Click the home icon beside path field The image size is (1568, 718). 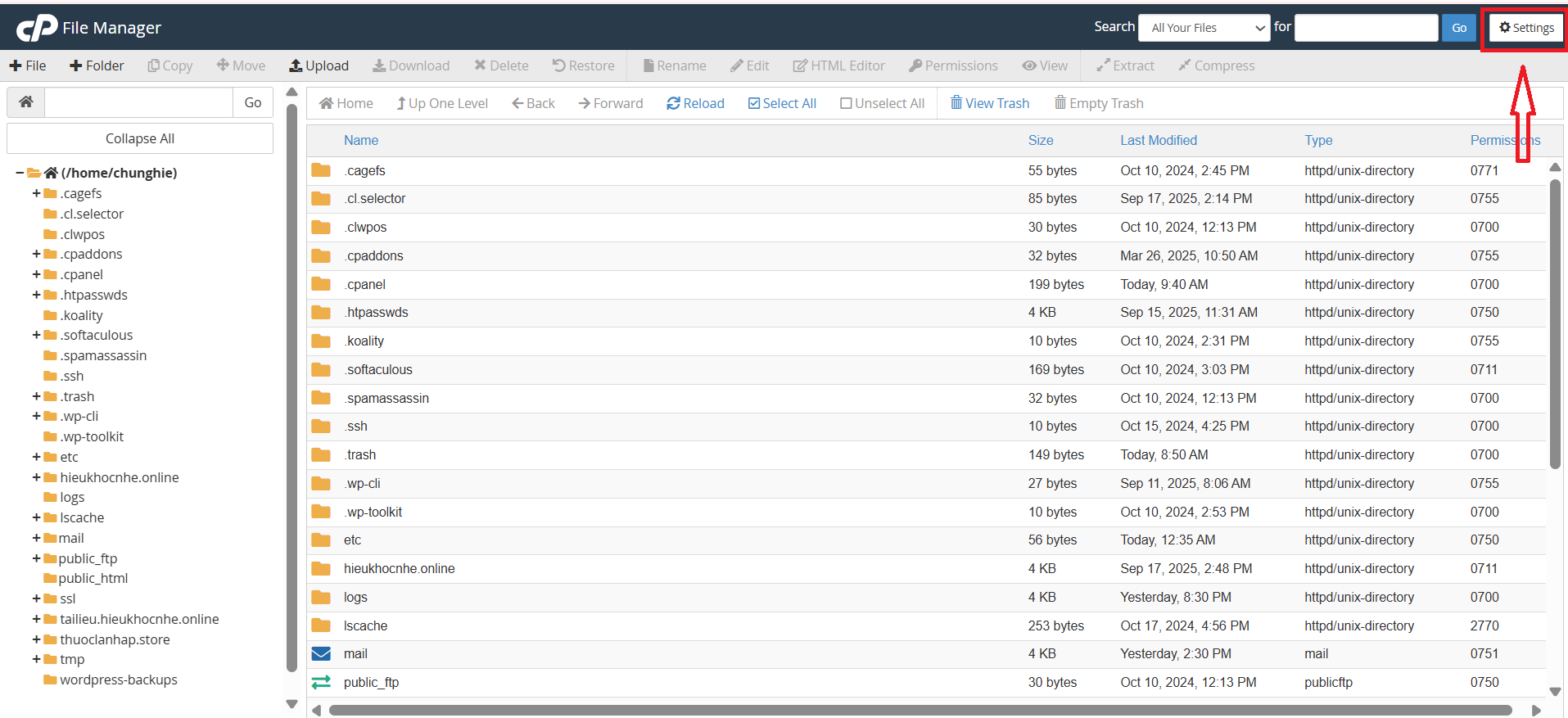click(x=26, y=102)
